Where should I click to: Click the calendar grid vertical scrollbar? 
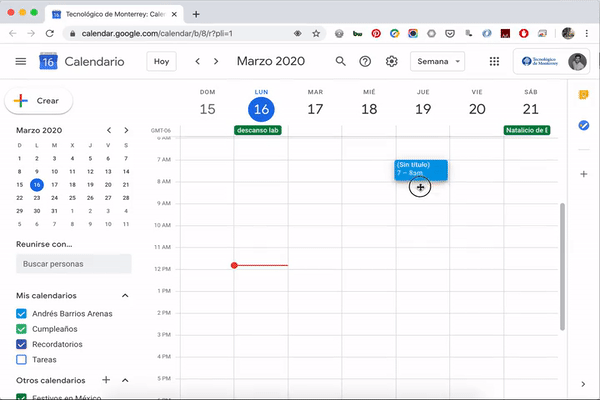(x=562, y=266)
